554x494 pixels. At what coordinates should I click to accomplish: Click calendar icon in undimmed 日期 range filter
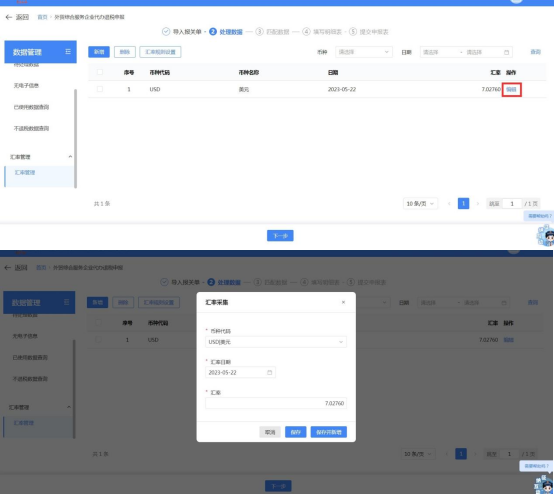pyautogui.click(x=506, y=52)
